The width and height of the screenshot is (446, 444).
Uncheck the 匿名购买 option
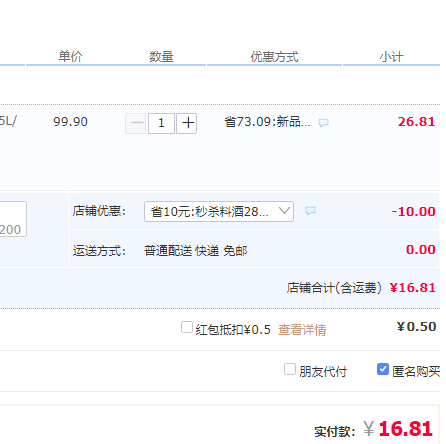(x=383, y=369)
